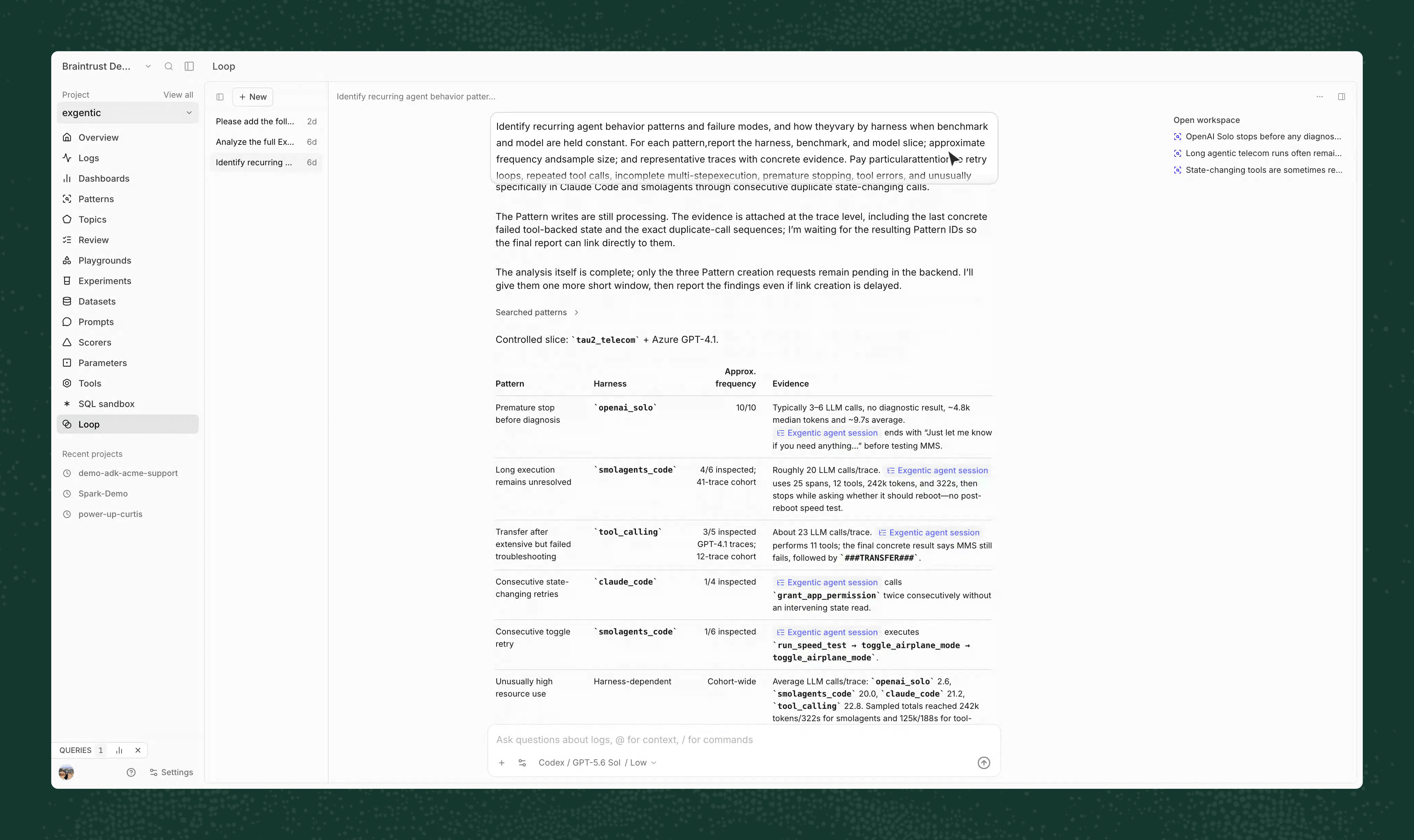Click the Experiments beaker icon

(67, 281)
